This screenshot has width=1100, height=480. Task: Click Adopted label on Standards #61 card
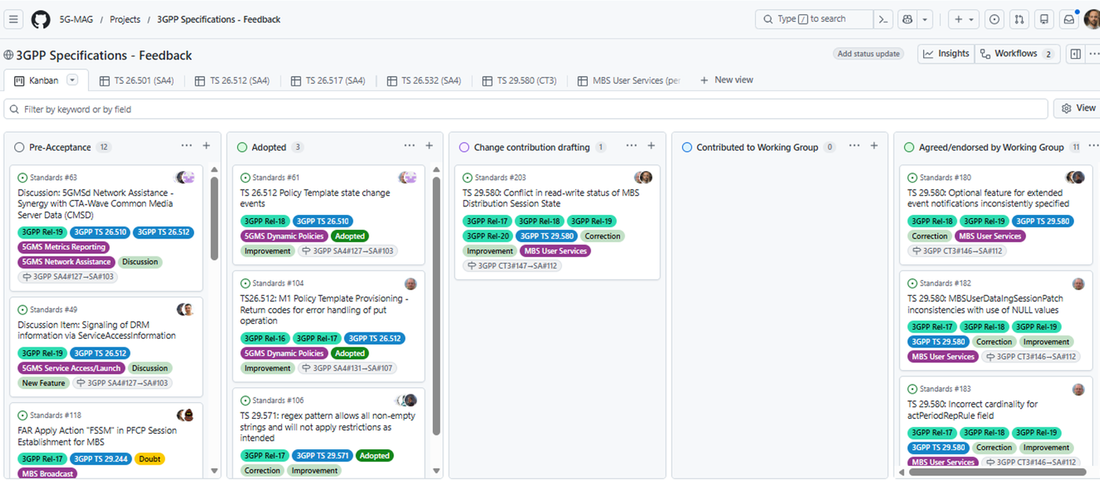[x=349, y=236]
